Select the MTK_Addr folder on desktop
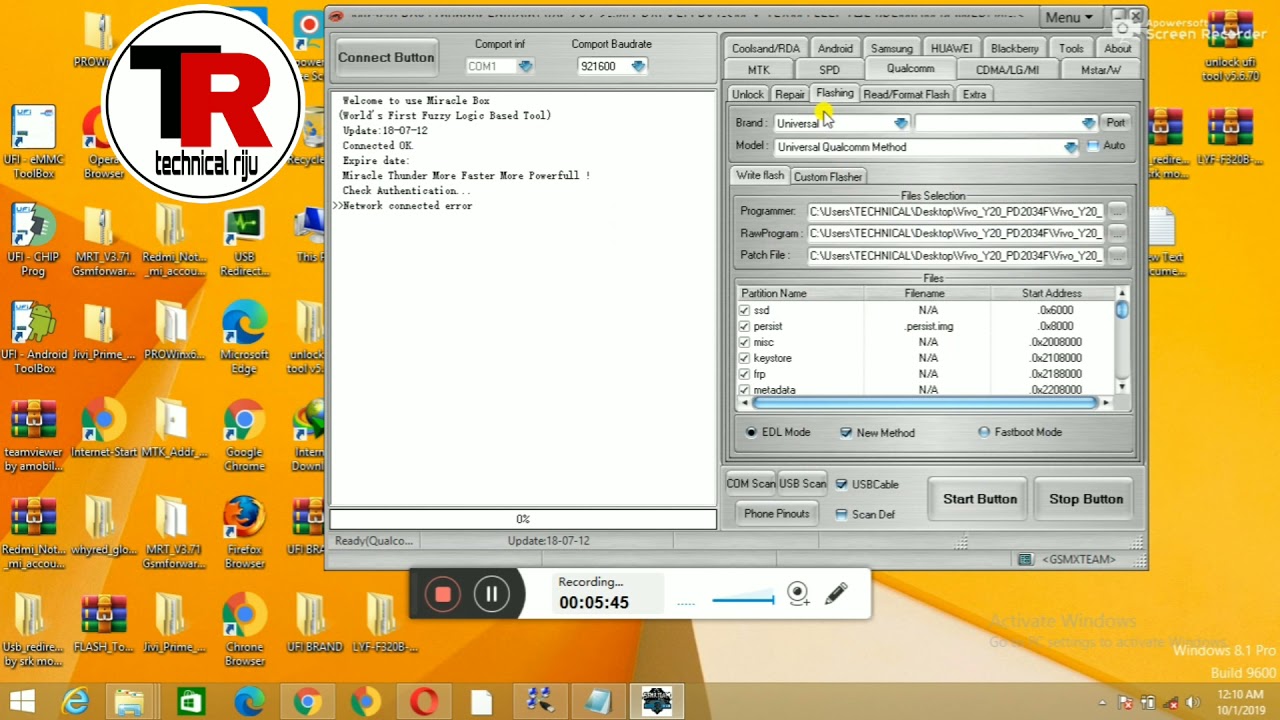 click(x=174, y=429)
